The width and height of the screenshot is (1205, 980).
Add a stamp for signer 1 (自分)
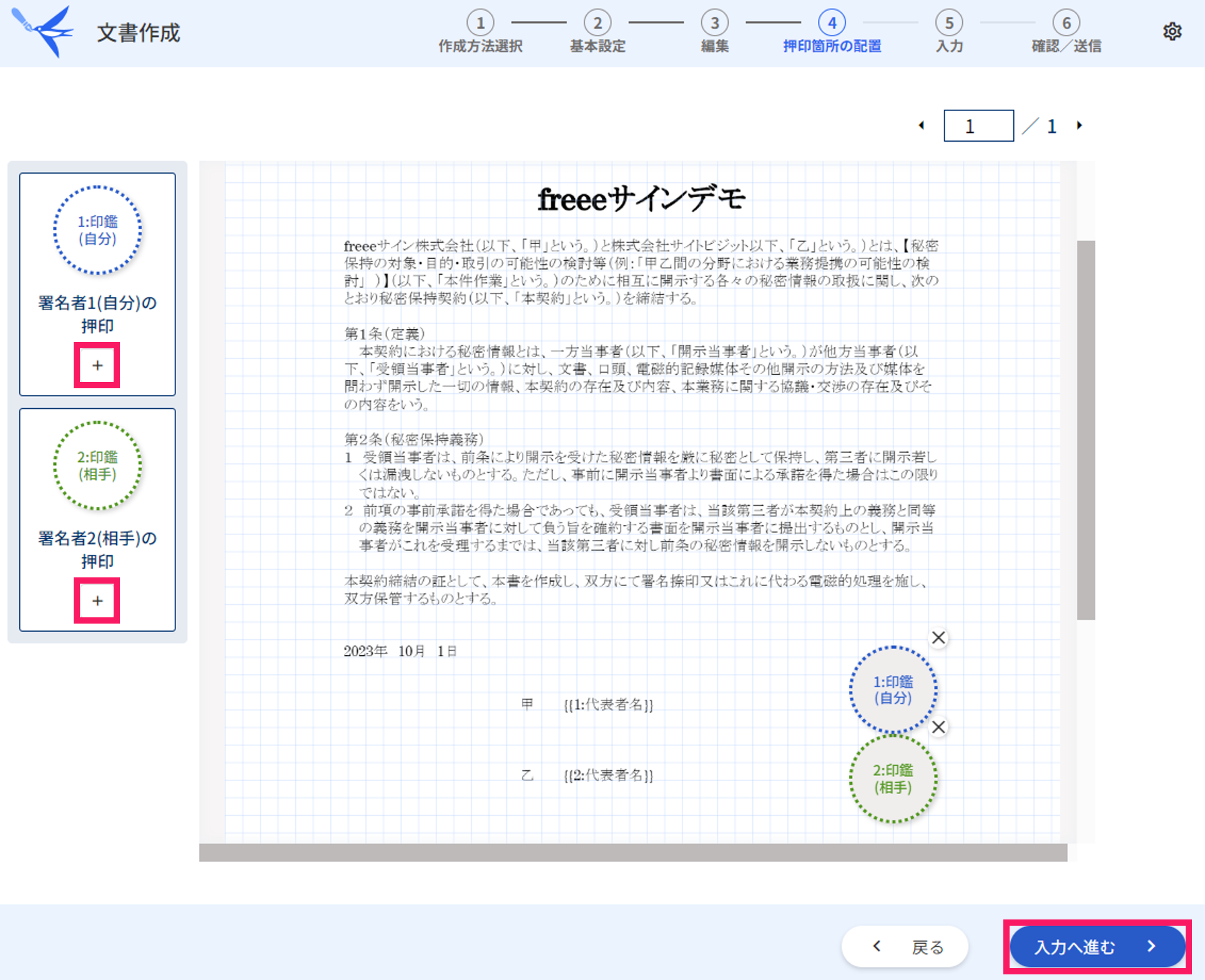click(x=97, y=365)
